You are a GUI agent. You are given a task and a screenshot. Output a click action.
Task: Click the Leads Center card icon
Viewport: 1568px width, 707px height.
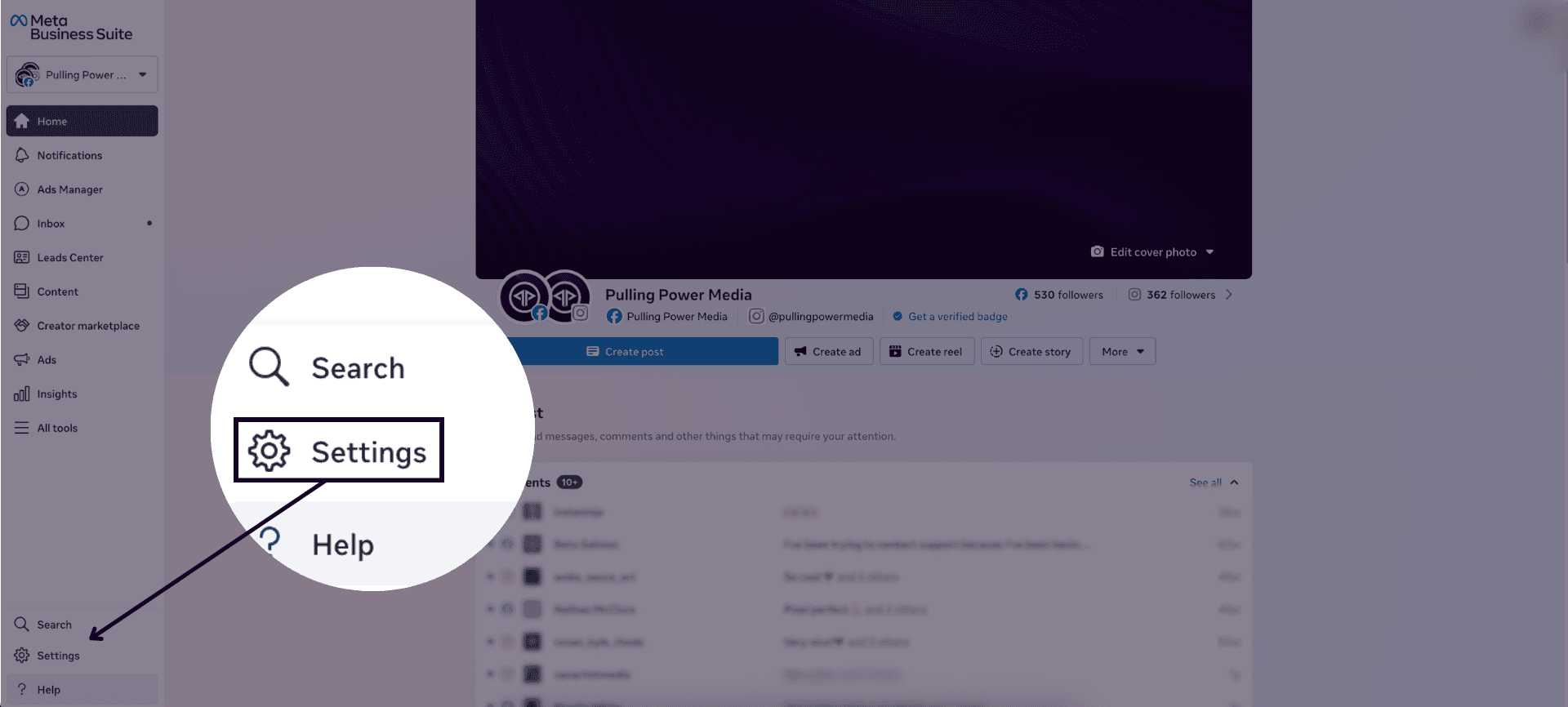pos(21,257)
